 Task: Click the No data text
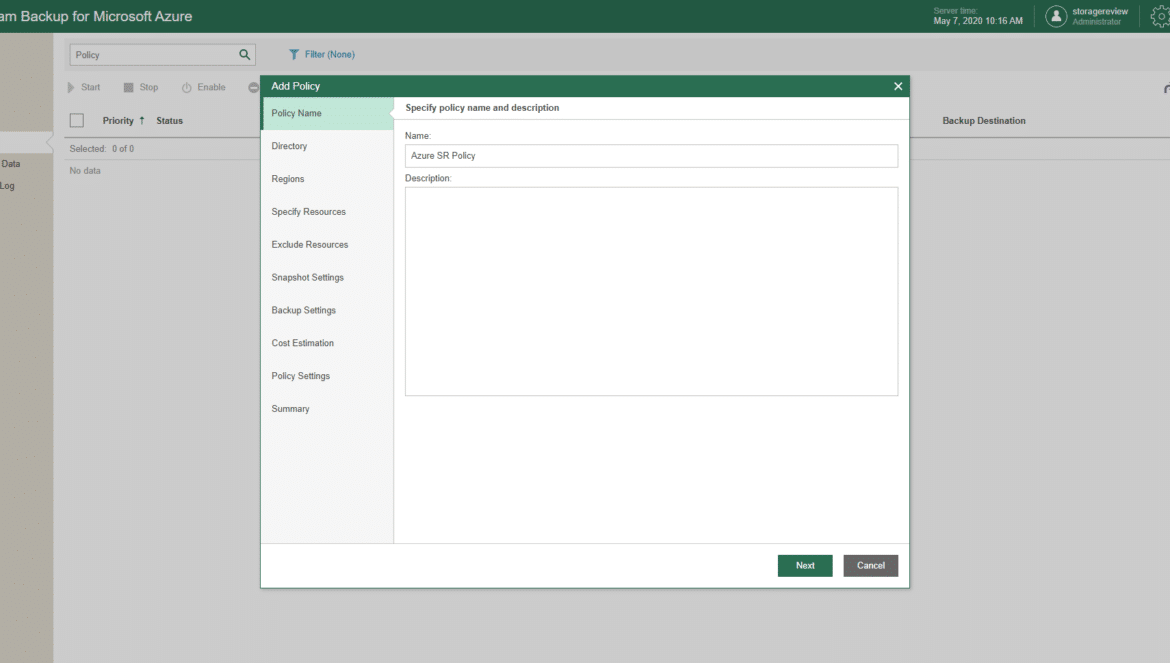point(85,171)
